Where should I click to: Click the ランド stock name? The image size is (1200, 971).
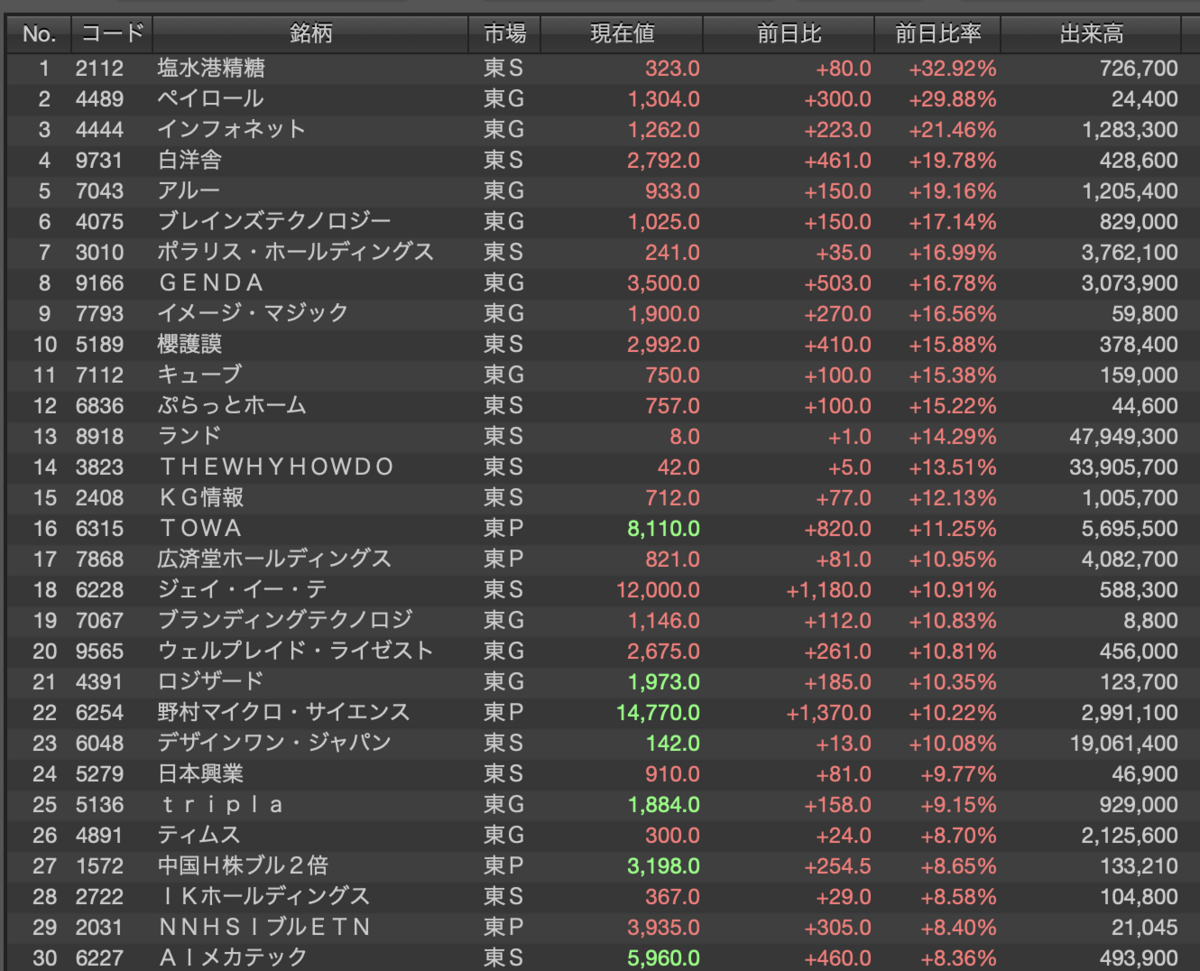click(189, 436)
